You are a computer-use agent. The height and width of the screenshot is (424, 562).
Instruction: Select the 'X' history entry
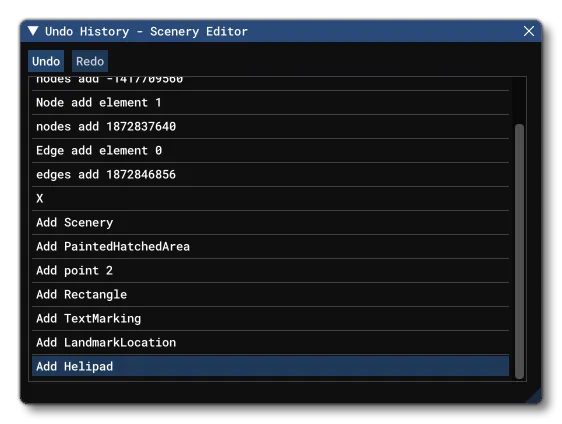pyautogui.click(x=270, y=199)
